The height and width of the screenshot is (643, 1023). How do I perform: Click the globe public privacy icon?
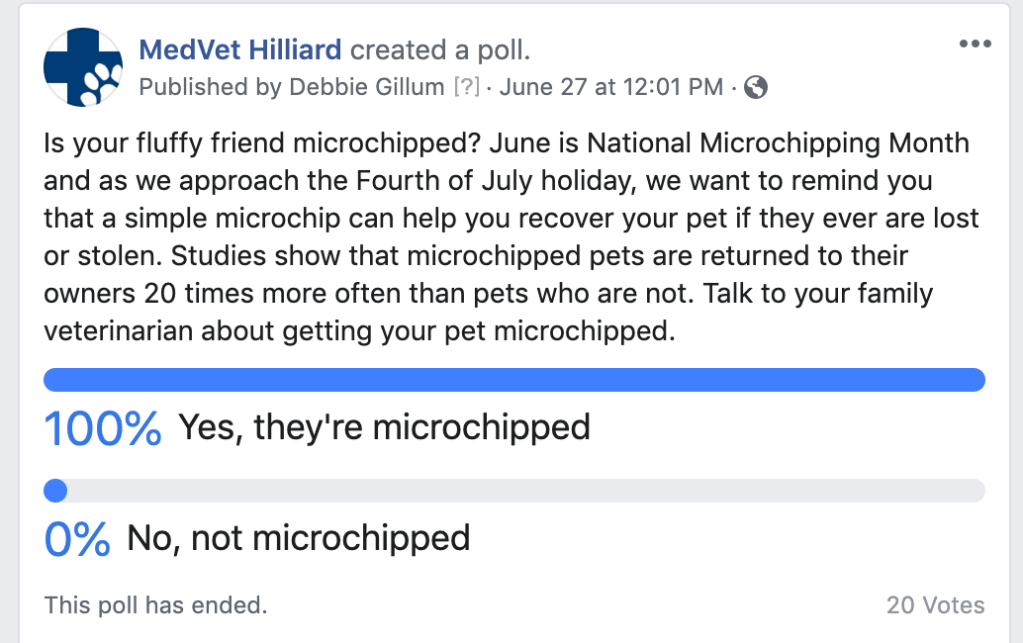coord(757,87)
